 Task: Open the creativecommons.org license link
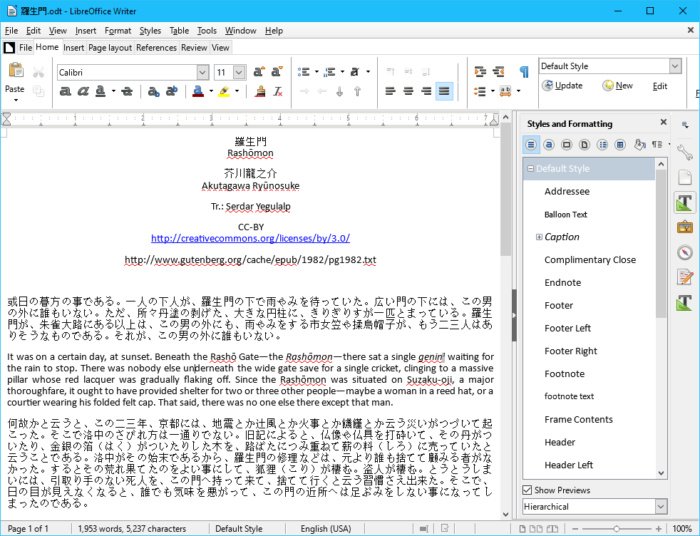(x=250, y=238)
